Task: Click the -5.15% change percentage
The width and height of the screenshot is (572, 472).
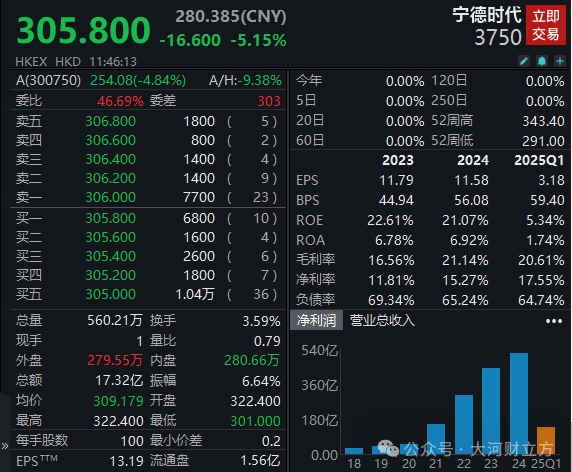Action: point(259,40)
